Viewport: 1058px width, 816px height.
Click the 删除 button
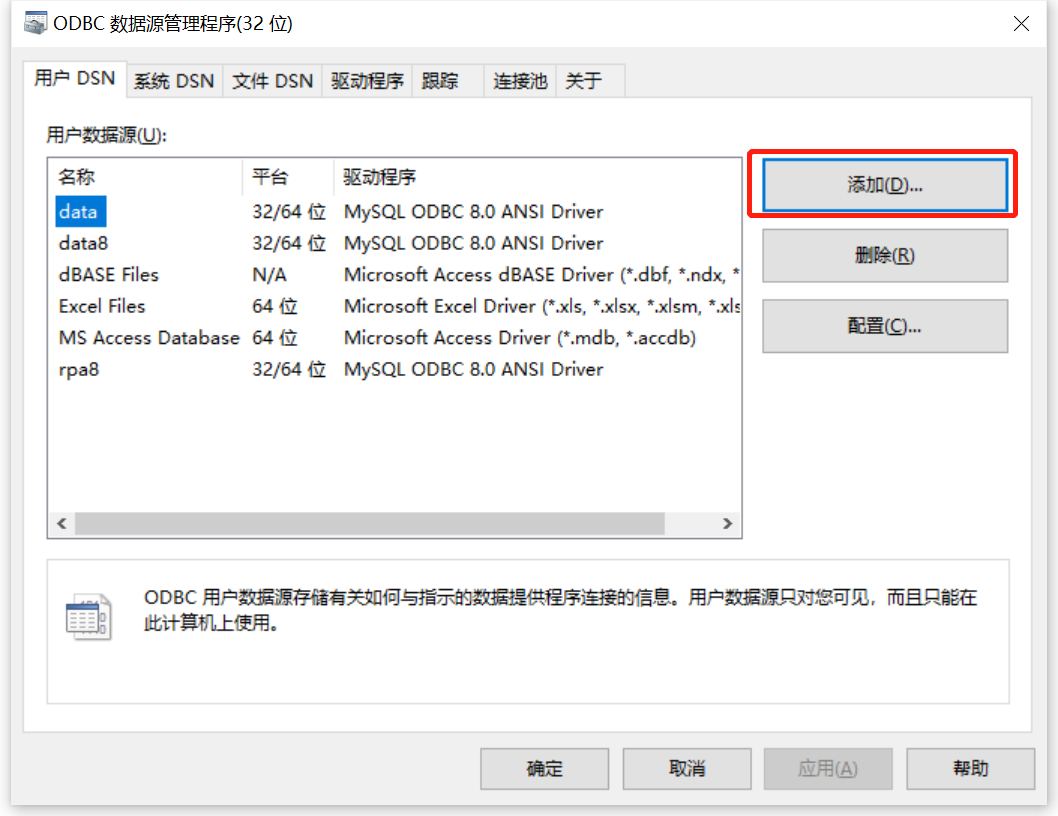tap(883, 256)
